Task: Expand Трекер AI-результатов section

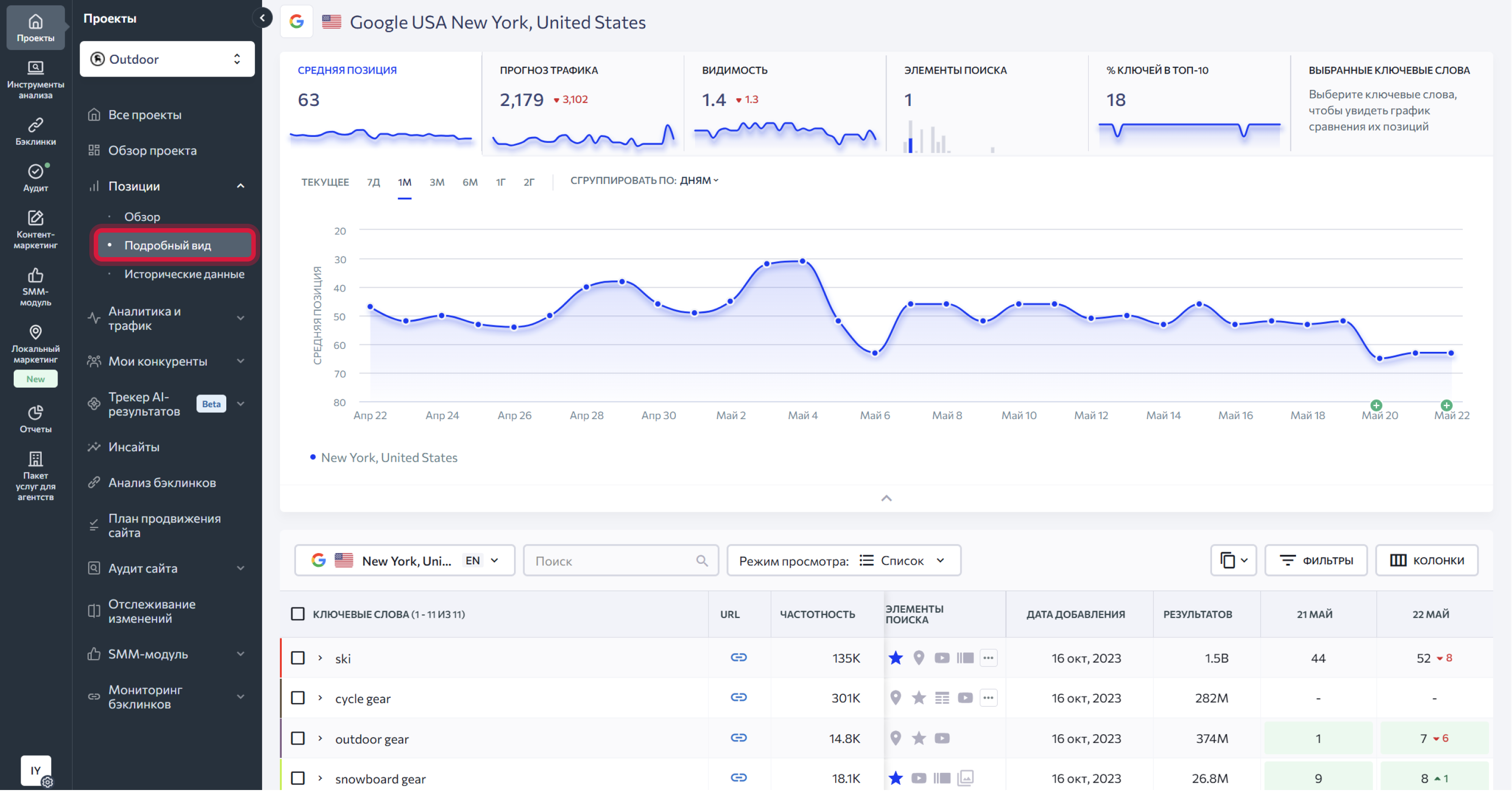Action: (240, 404)
